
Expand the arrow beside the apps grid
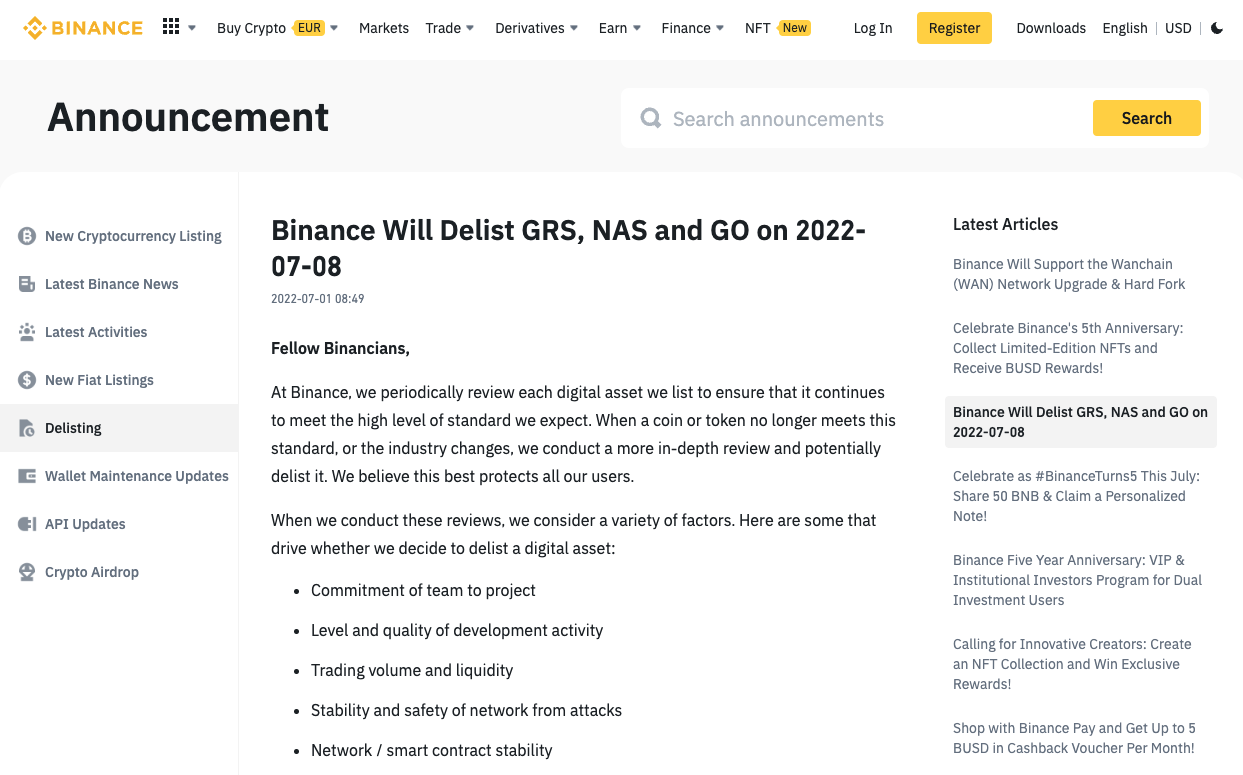coord(192,28)
